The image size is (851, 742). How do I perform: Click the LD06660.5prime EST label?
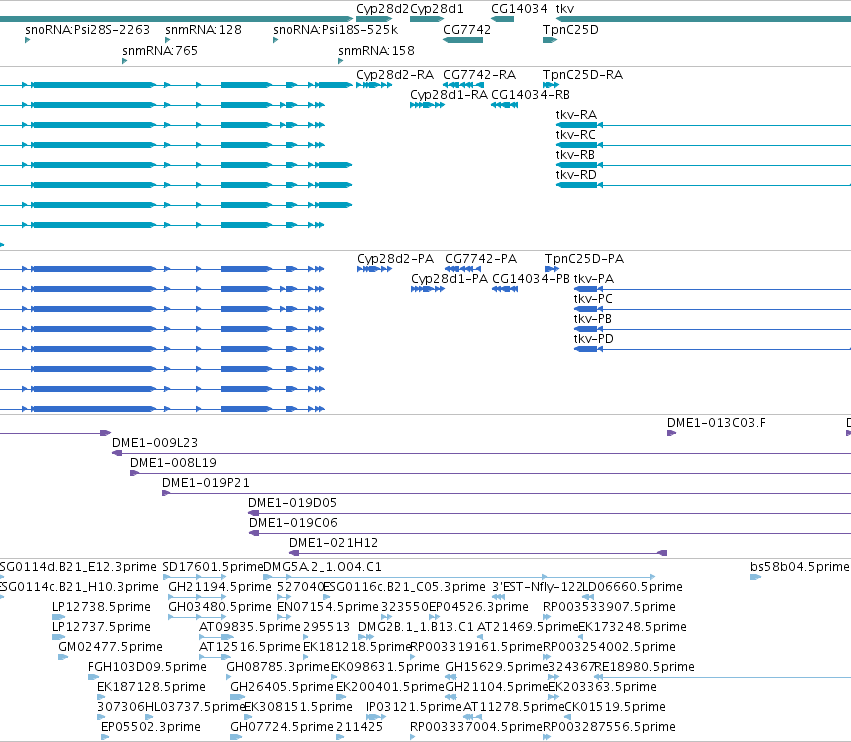pos(632,587)
